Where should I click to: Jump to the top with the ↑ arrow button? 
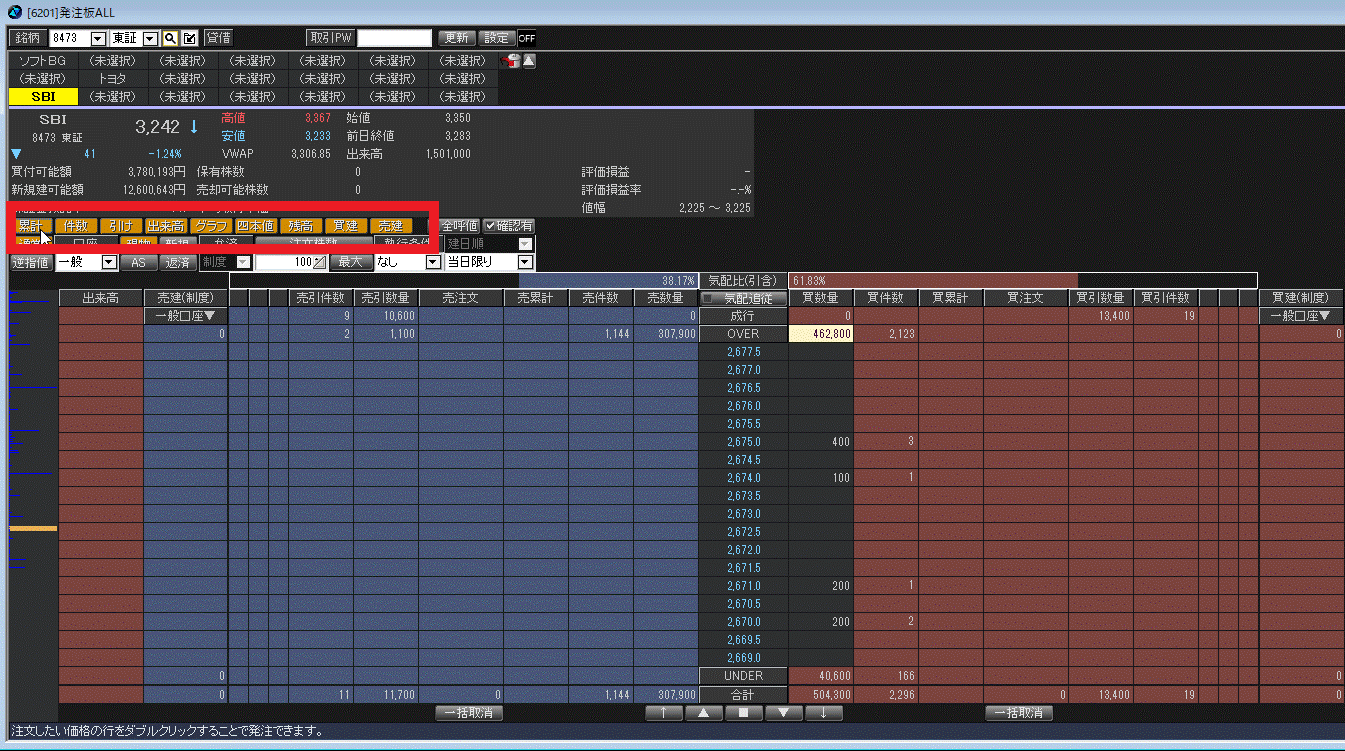(x=664, y=713)
